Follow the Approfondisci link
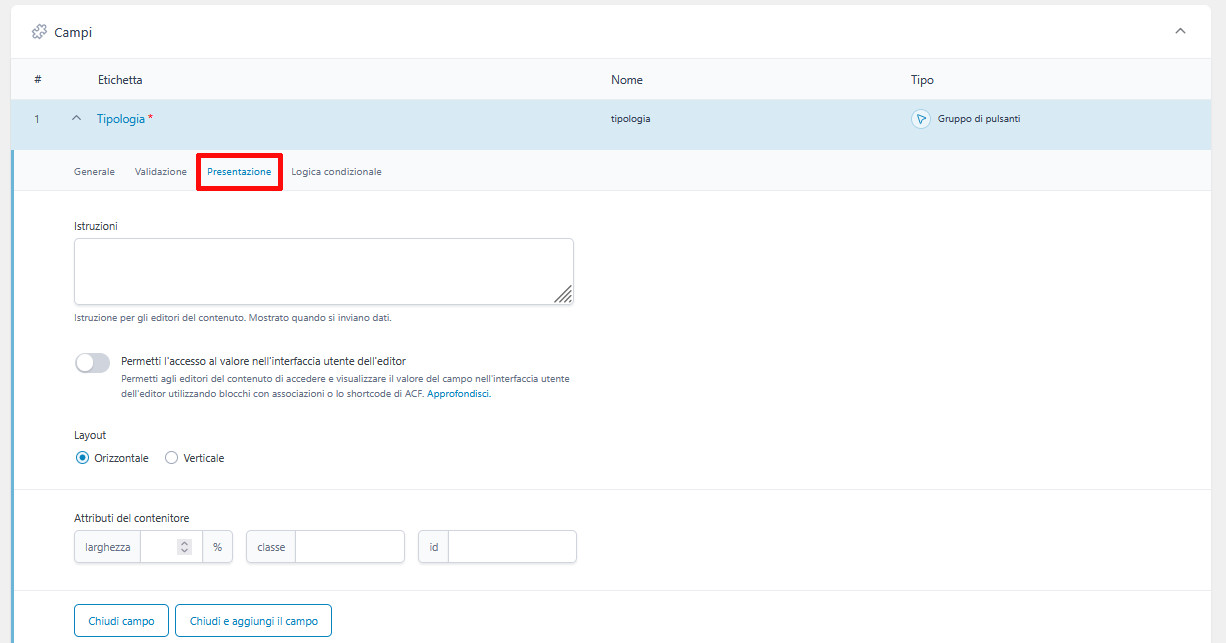 [x=459, y=394]
